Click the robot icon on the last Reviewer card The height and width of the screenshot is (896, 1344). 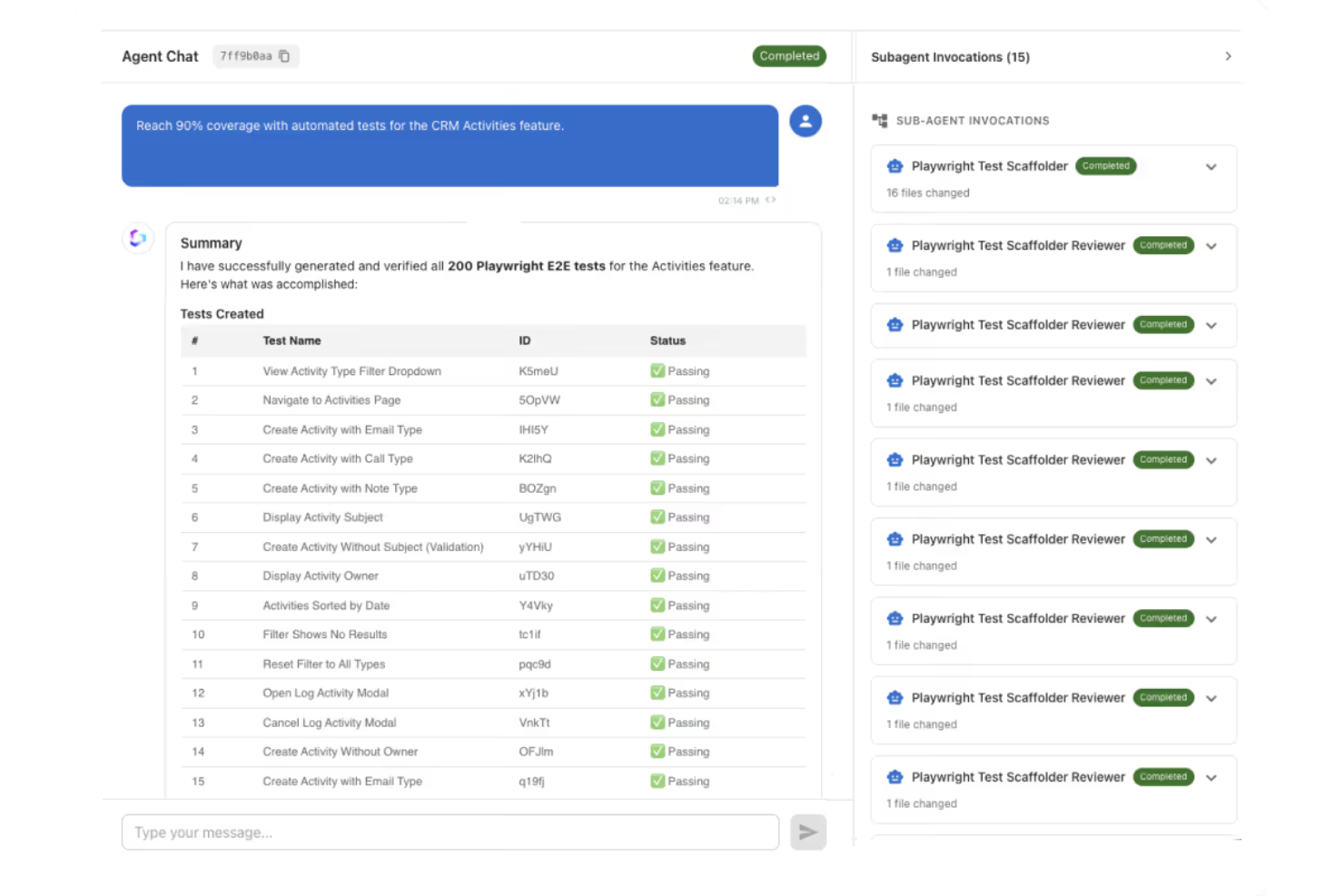[x=894, y=777]
